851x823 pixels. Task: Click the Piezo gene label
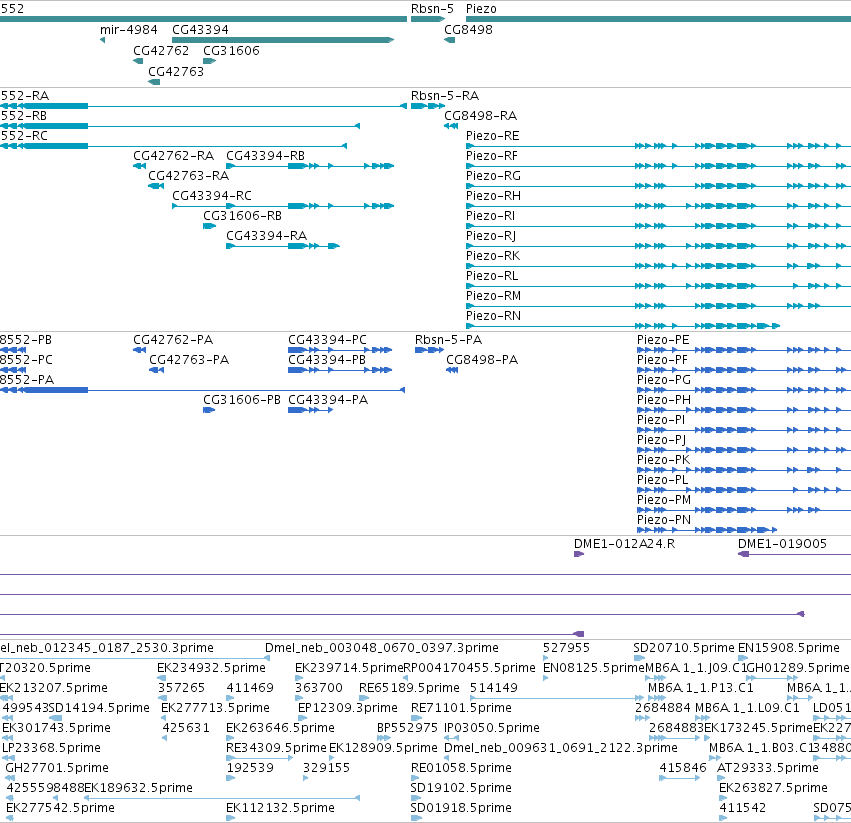481,9
